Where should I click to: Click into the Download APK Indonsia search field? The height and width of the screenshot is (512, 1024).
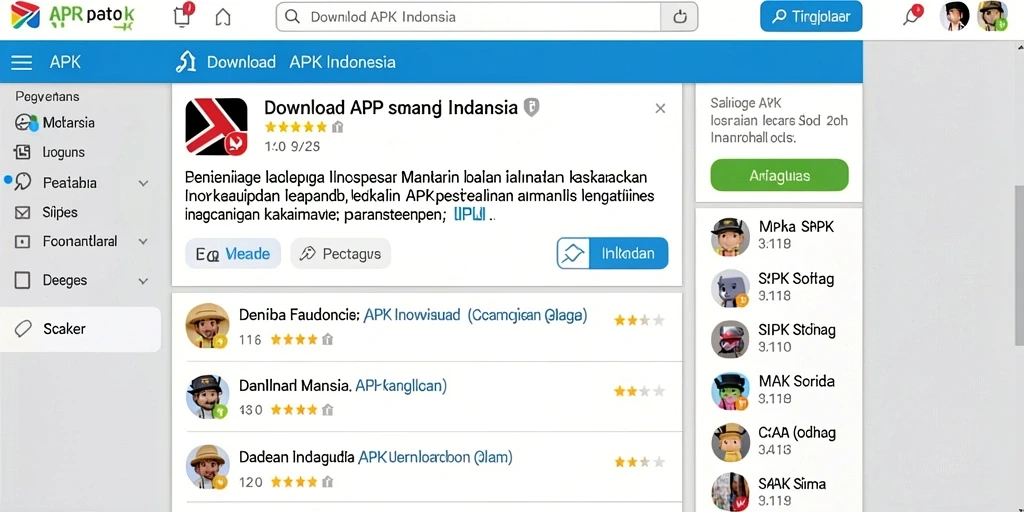(468, 17)
